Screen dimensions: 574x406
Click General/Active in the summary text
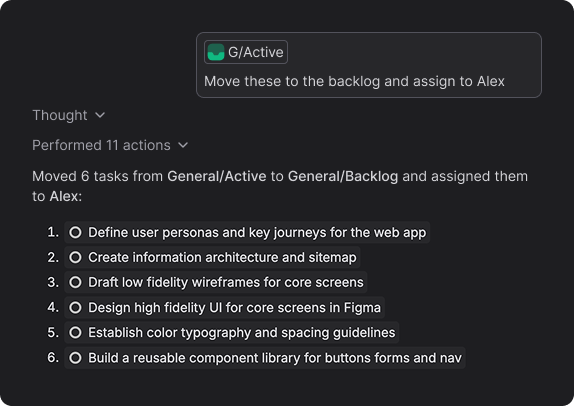[x=217, y=176]
